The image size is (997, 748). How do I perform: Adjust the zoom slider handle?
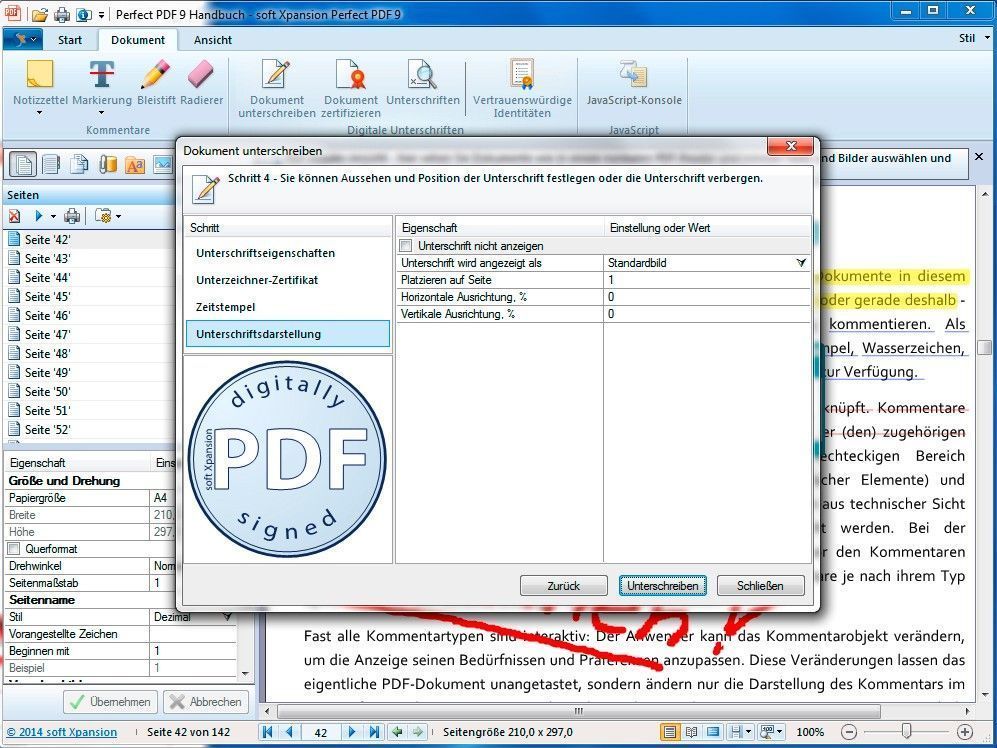907,731
